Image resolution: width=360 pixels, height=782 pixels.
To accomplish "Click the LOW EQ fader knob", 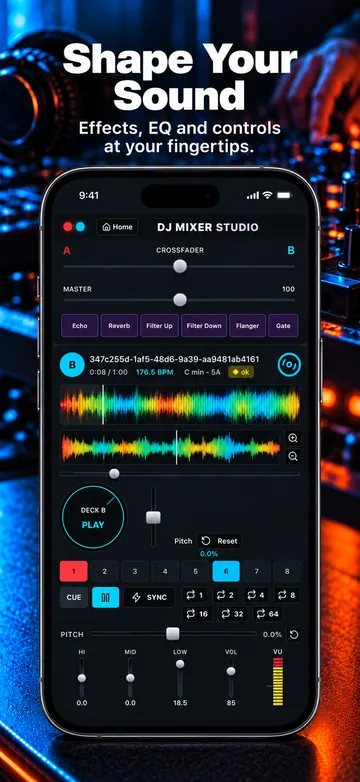I will tap(180, 664).
